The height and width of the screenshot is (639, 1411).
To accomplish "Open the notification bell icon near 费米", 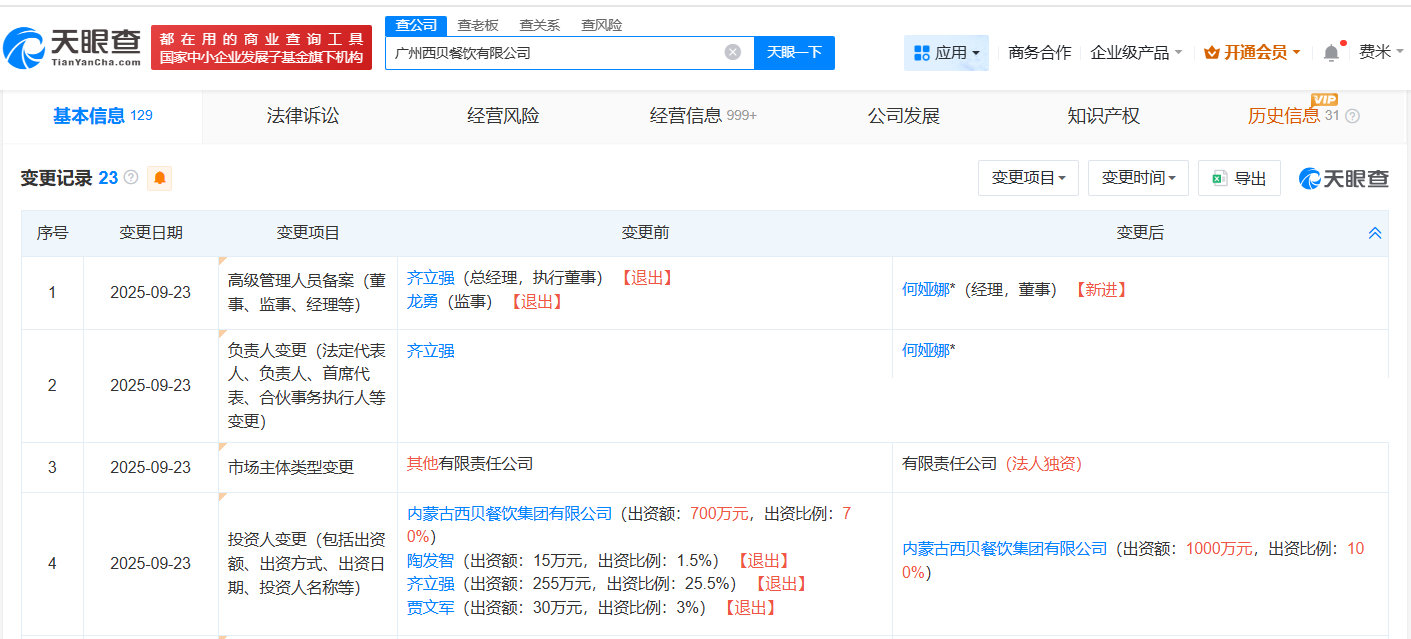I will [1330, 51].
